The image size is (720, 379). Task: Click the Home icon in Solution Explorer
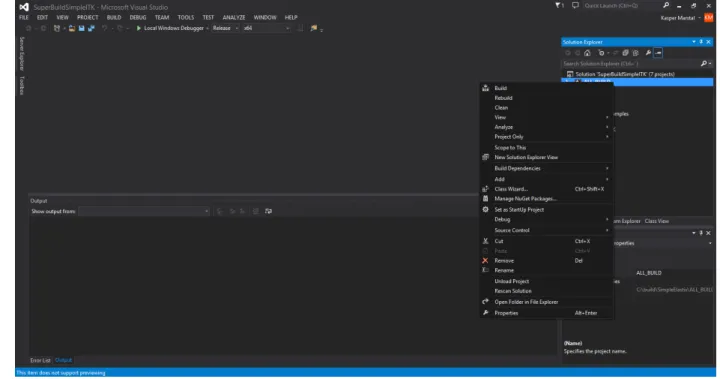587,53
